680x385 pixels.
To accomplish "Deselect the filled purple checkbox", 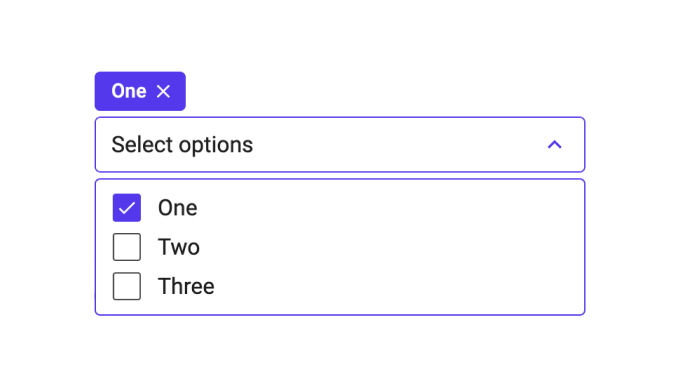I will (127, 208).
